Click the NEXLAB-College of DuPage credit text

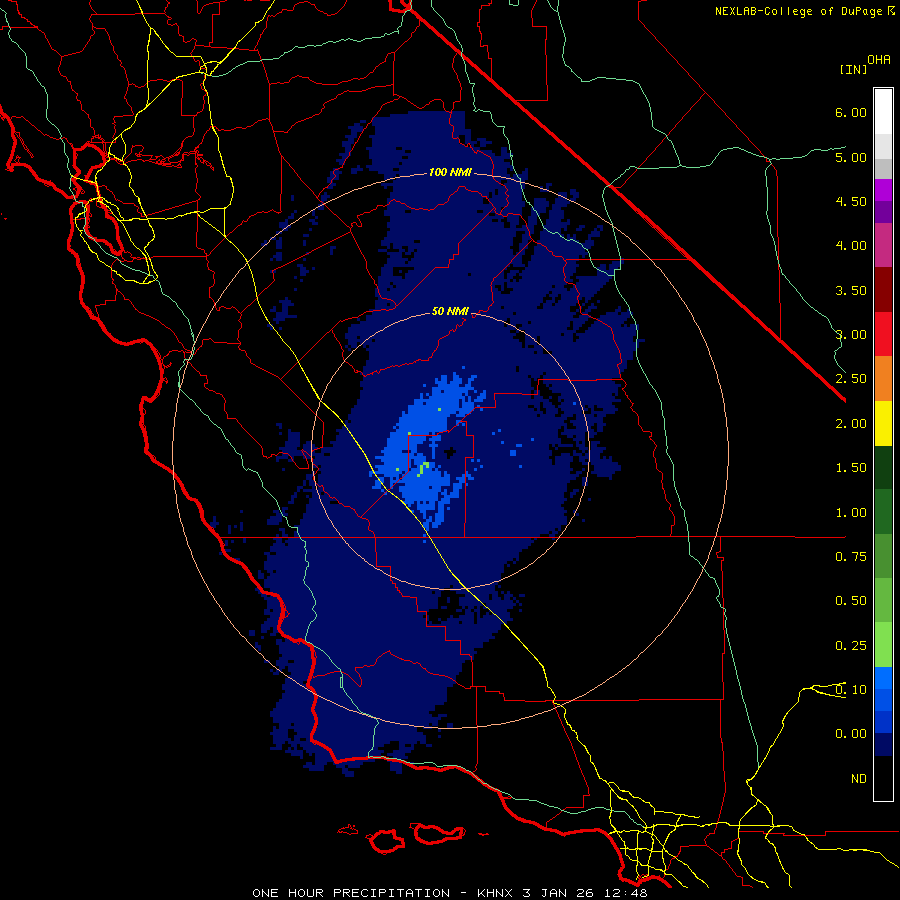pos(804,11)
